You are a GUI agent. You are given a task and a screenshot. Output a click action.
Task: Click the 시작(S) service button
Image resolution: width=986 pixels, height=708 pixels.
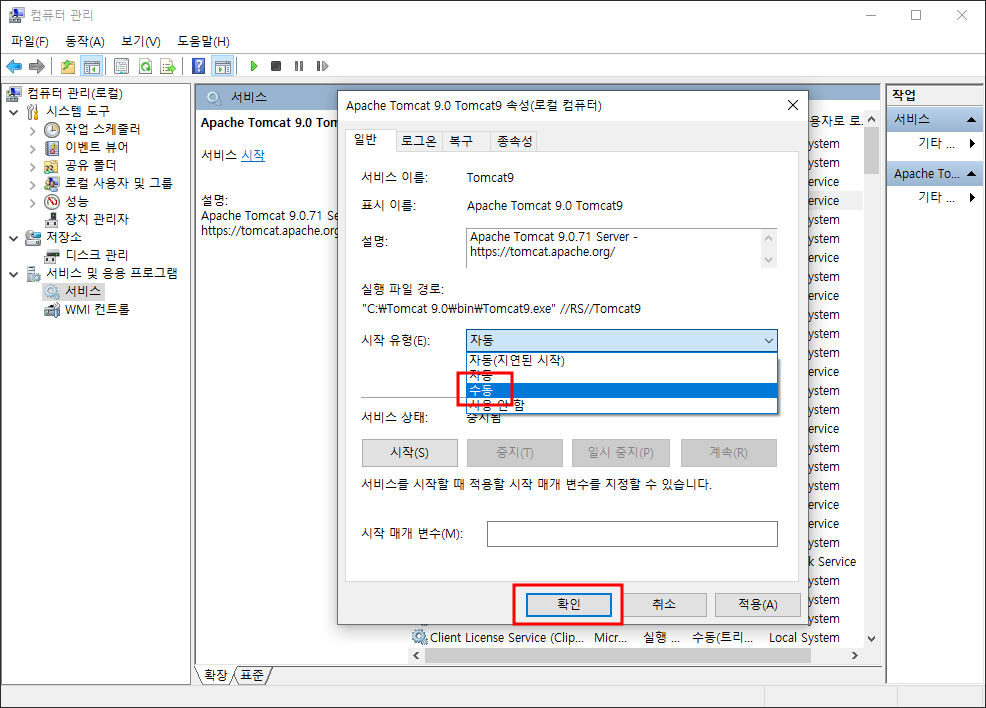[x=409, y=453]
